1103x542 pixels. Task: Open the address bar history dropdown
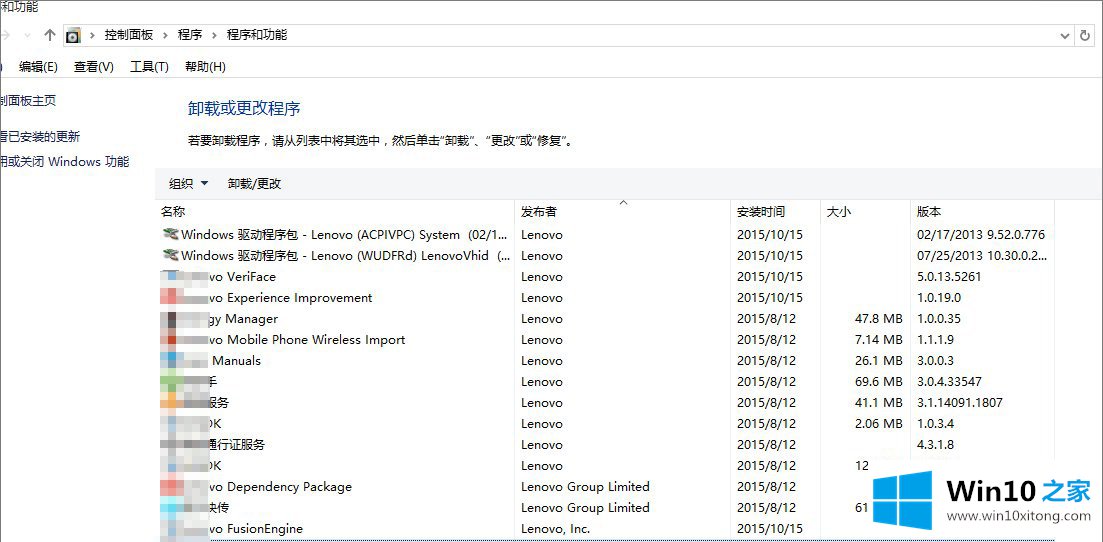(1064, 35)
